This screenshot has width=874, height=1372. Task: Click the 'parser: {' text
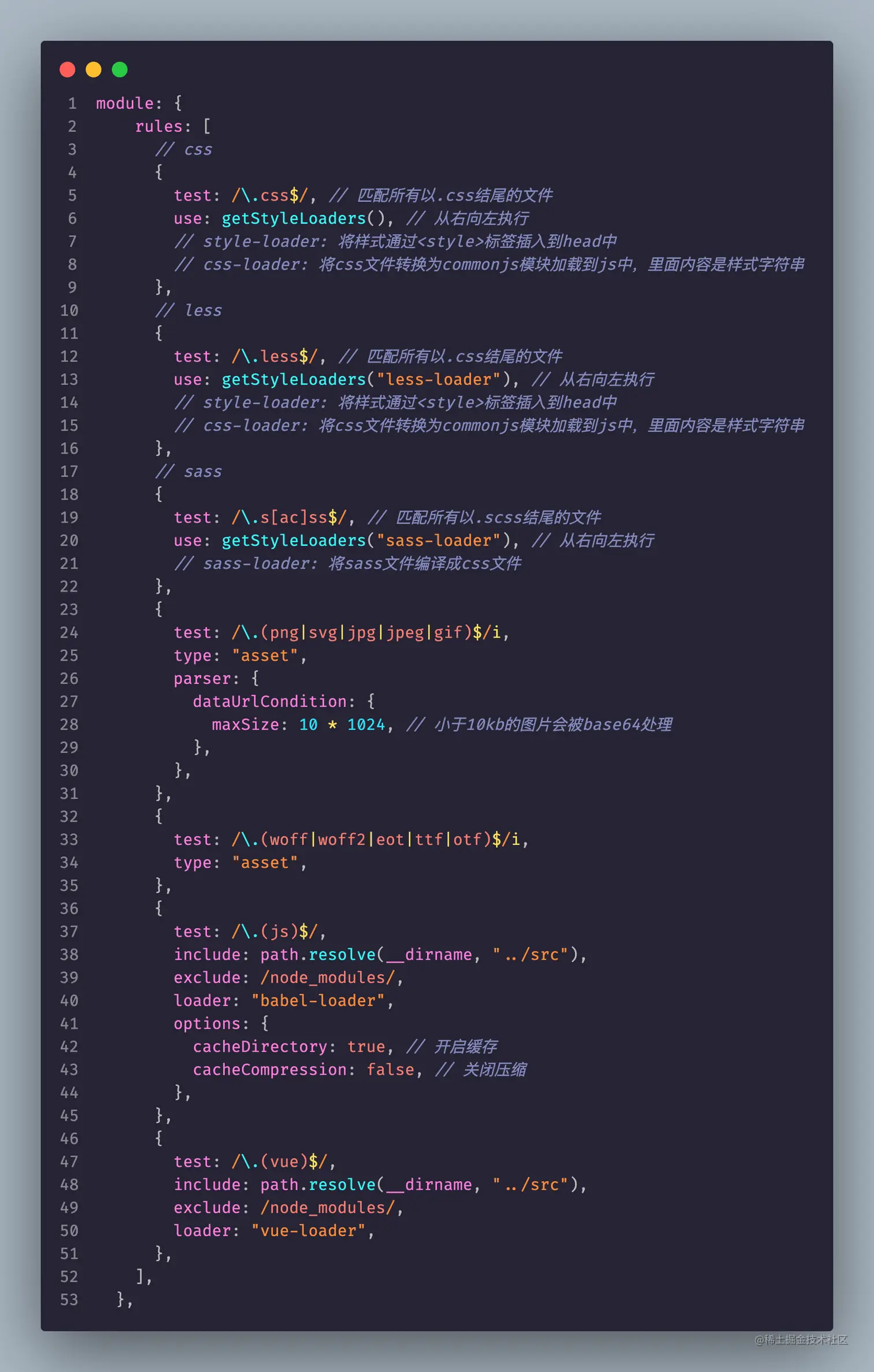[217, 679]
